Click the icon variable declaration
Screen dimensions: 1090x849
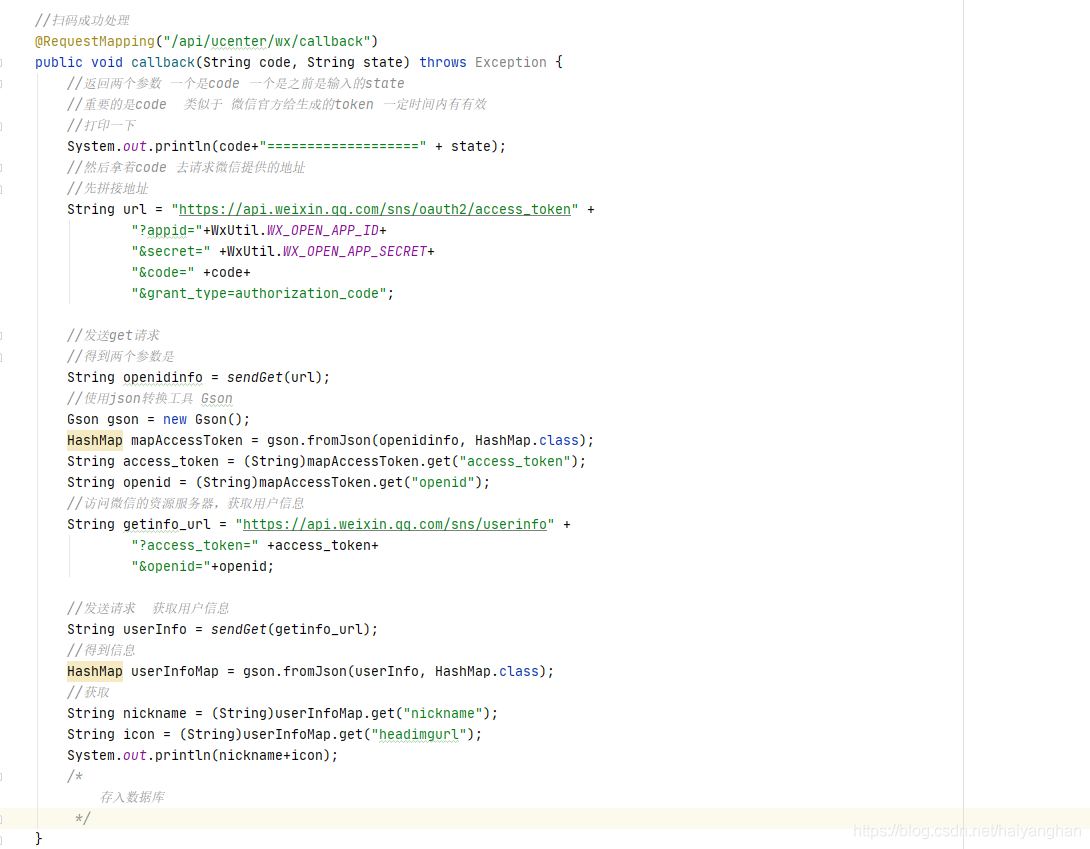(138, 734)
